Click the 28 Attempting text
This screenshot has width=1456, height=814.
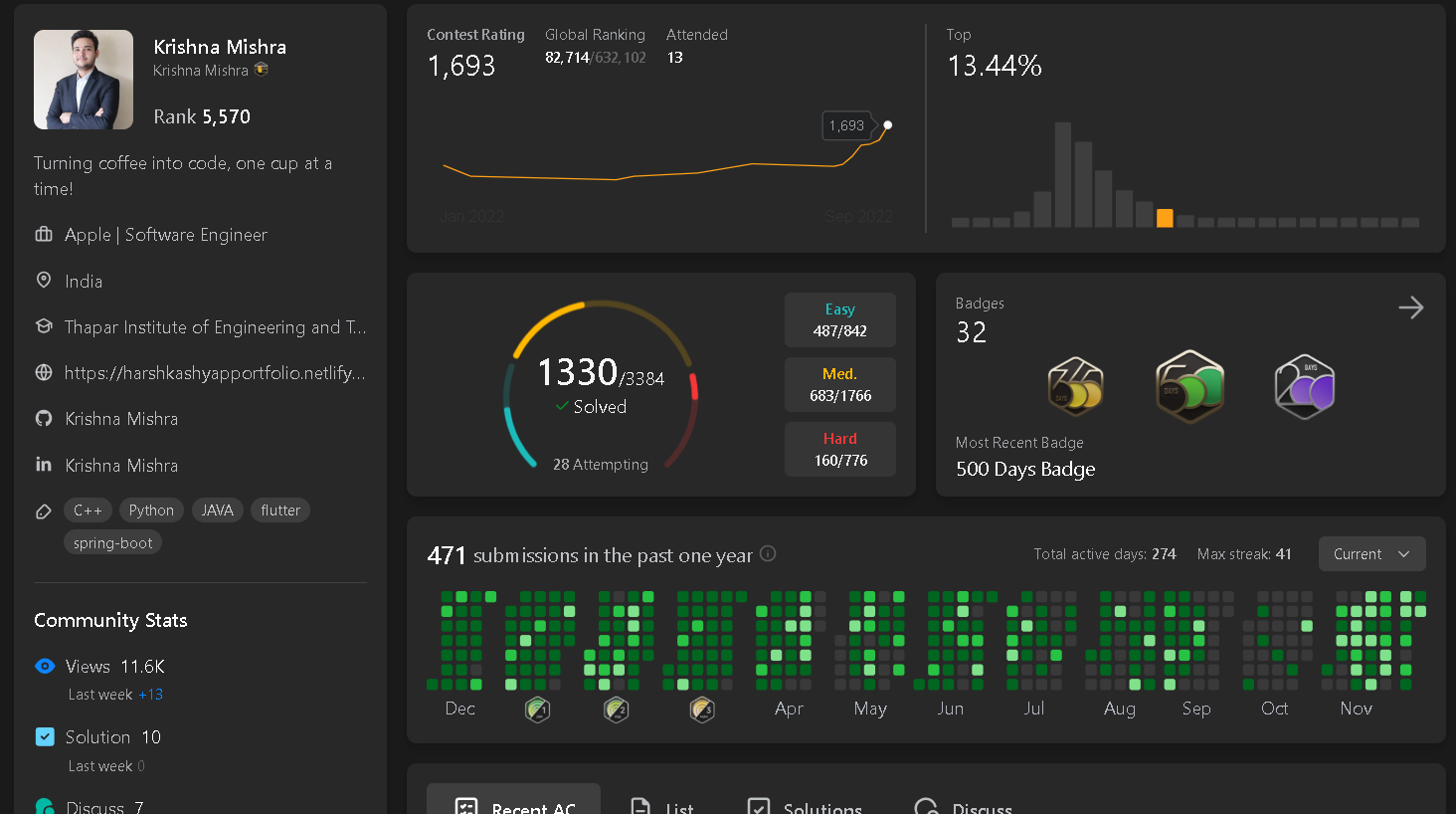click(x=601, y=465)
